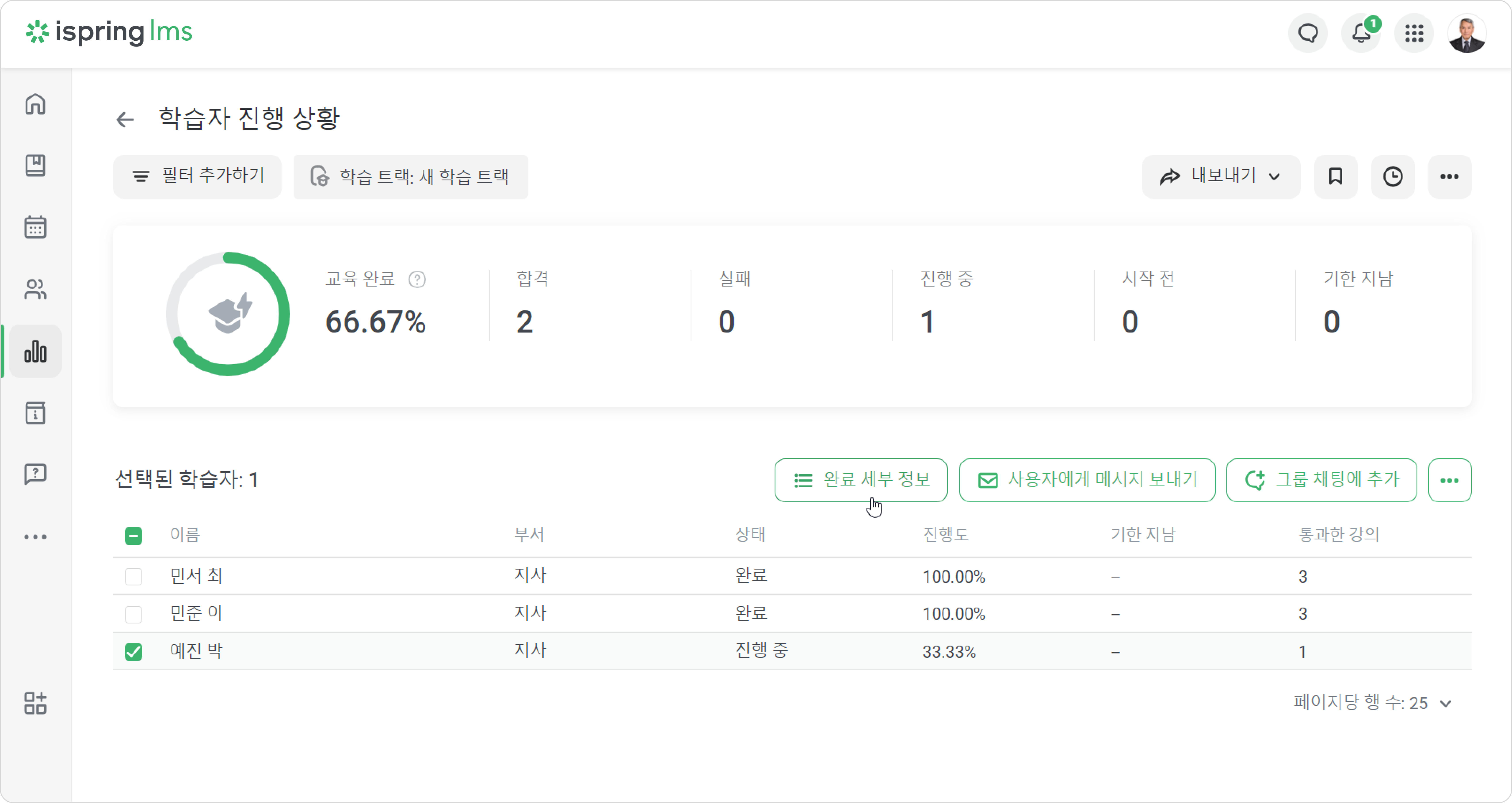Screen dimensions: 1512x803
Task: Uncheck the box for 예진 박
Action: [133, 652]
